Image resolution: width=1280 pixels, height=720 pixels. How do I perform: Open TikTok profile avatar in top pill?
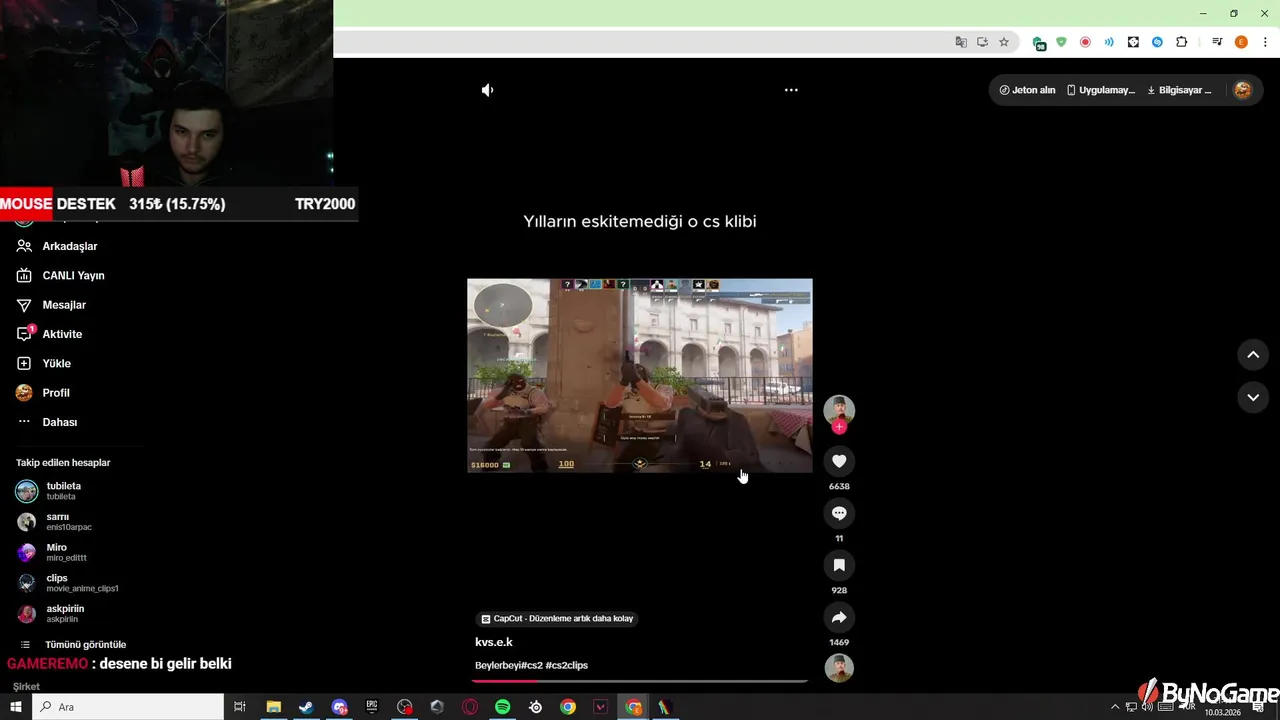pyautogui.click(x=1243, y=90)
